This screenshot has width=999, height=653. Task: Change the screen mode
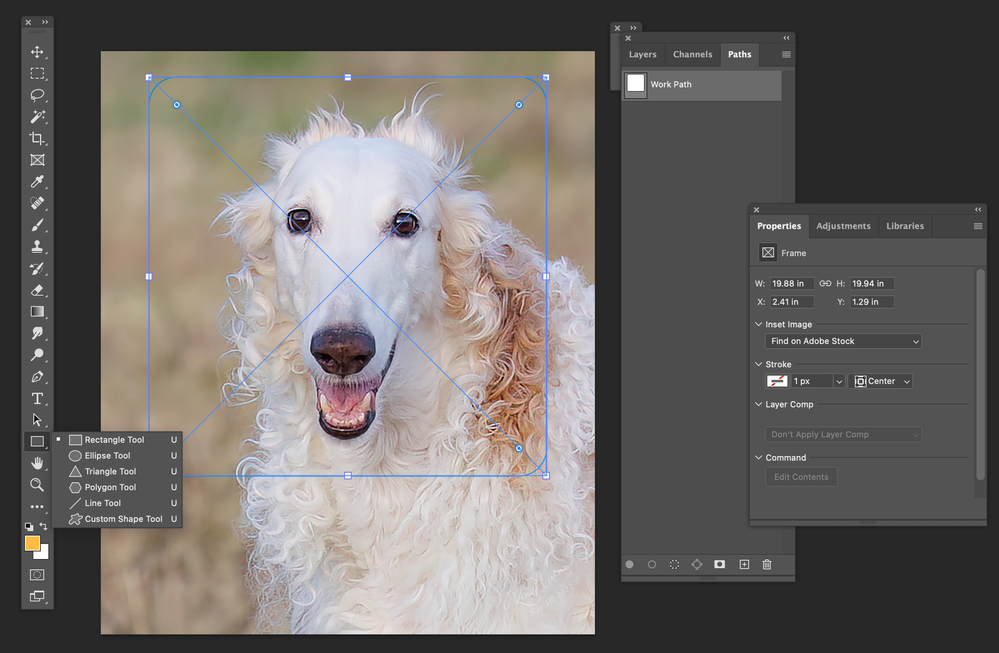coord(37,596)
